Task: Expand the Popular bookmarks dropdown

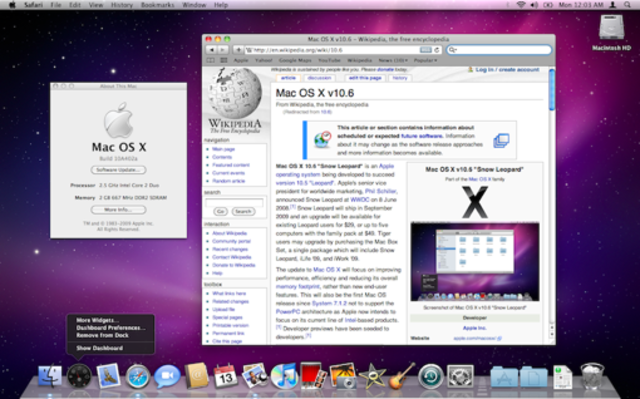Action: click(425, 60)
